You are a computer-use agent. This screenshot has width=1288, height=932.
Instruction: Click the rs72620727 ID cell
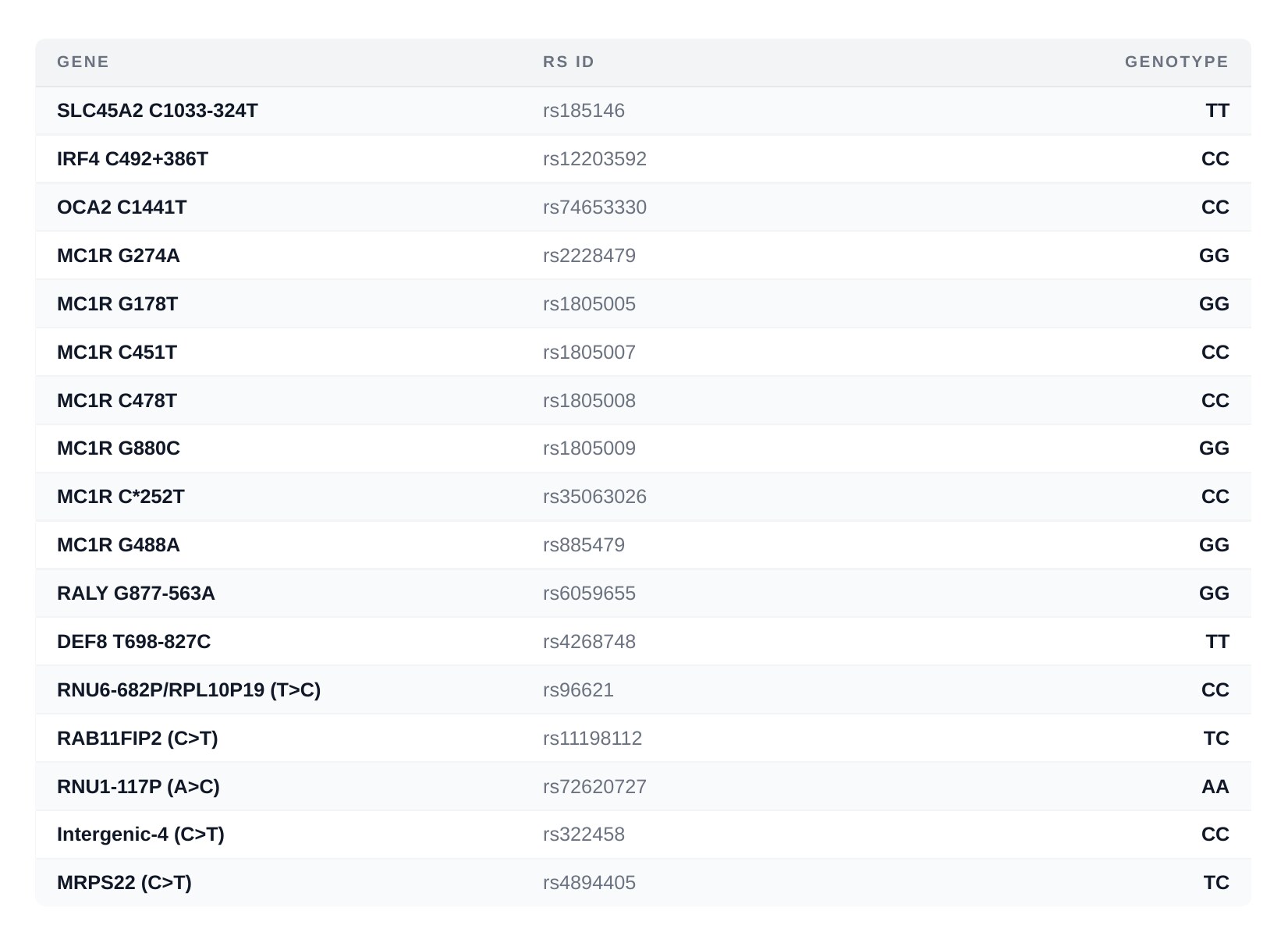594,787
